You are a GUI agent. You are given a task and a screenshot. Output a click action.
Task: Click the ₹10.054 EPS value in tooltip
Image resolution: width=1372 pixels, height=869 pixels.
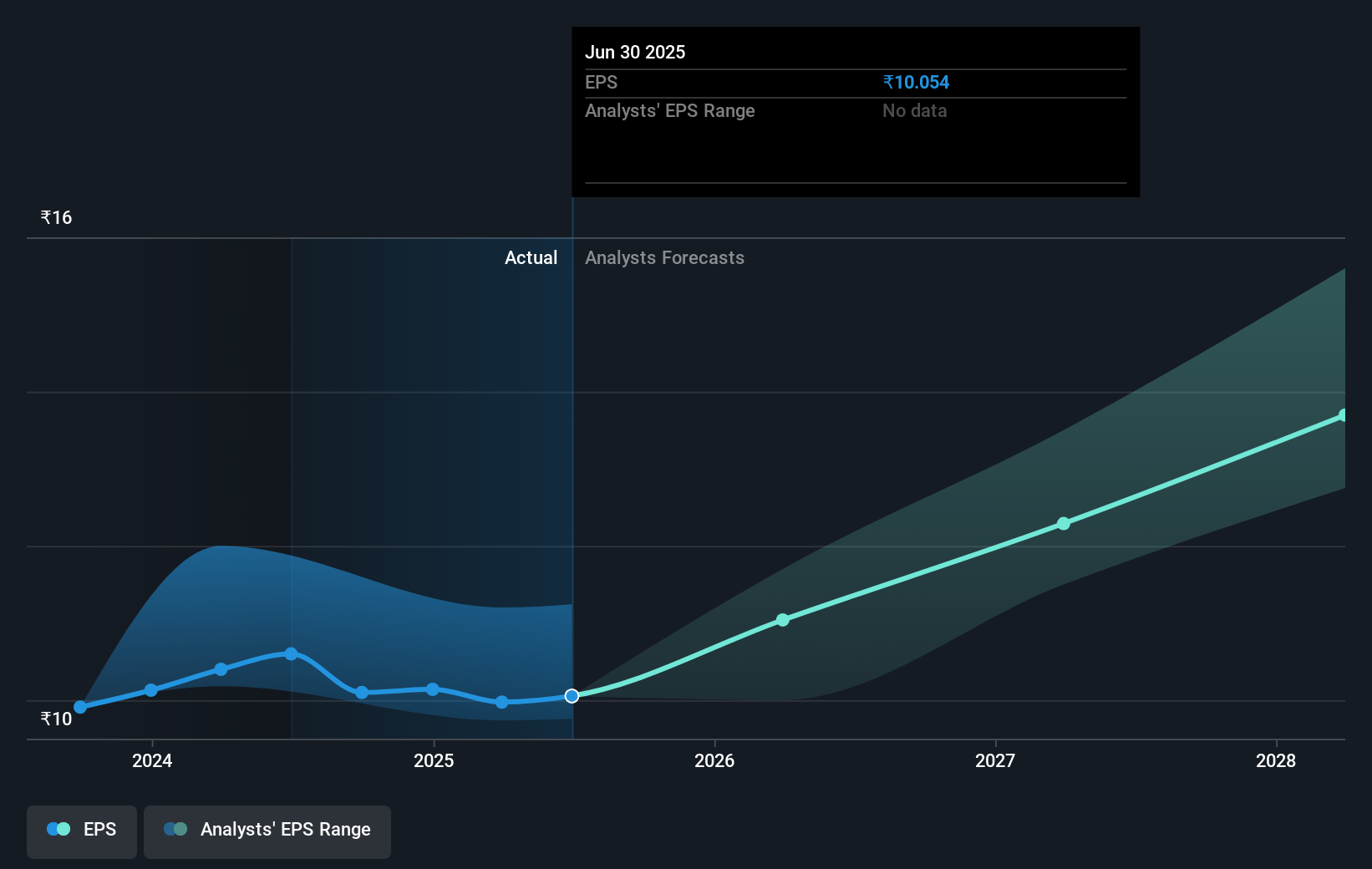point(916,82)
